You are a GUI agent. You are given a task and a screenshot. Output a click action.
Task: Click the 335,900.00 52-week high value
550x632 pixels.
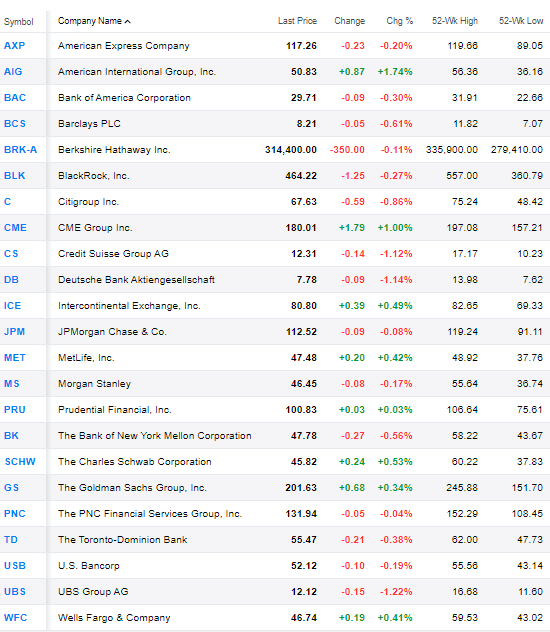tap(452, 150)
